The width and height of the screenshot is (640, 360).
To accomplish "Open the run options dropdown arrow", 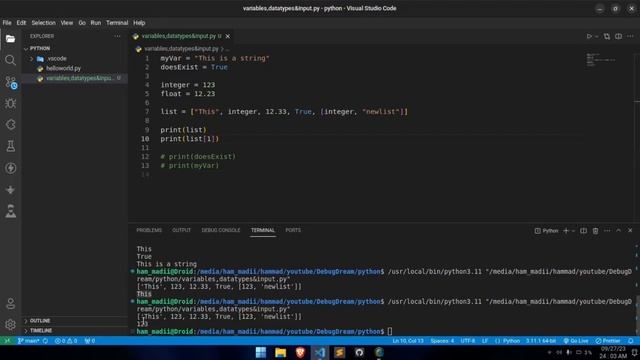I will click(596, 36).
